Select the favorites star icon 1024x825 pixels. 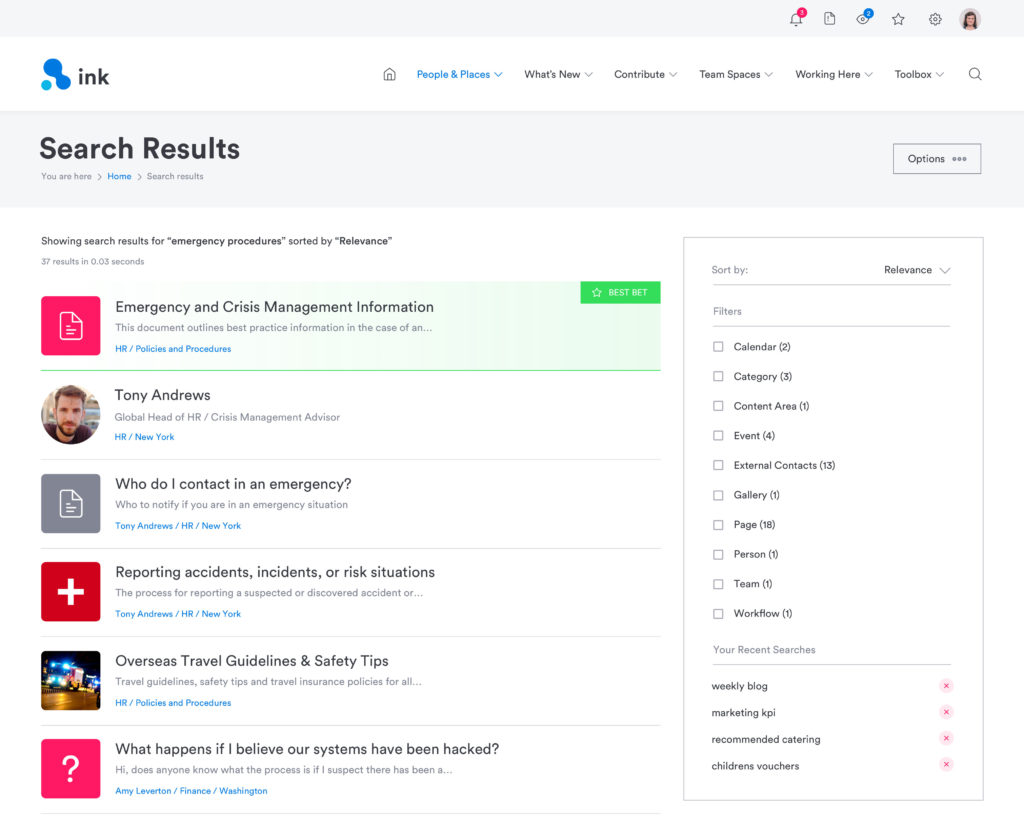897,19
